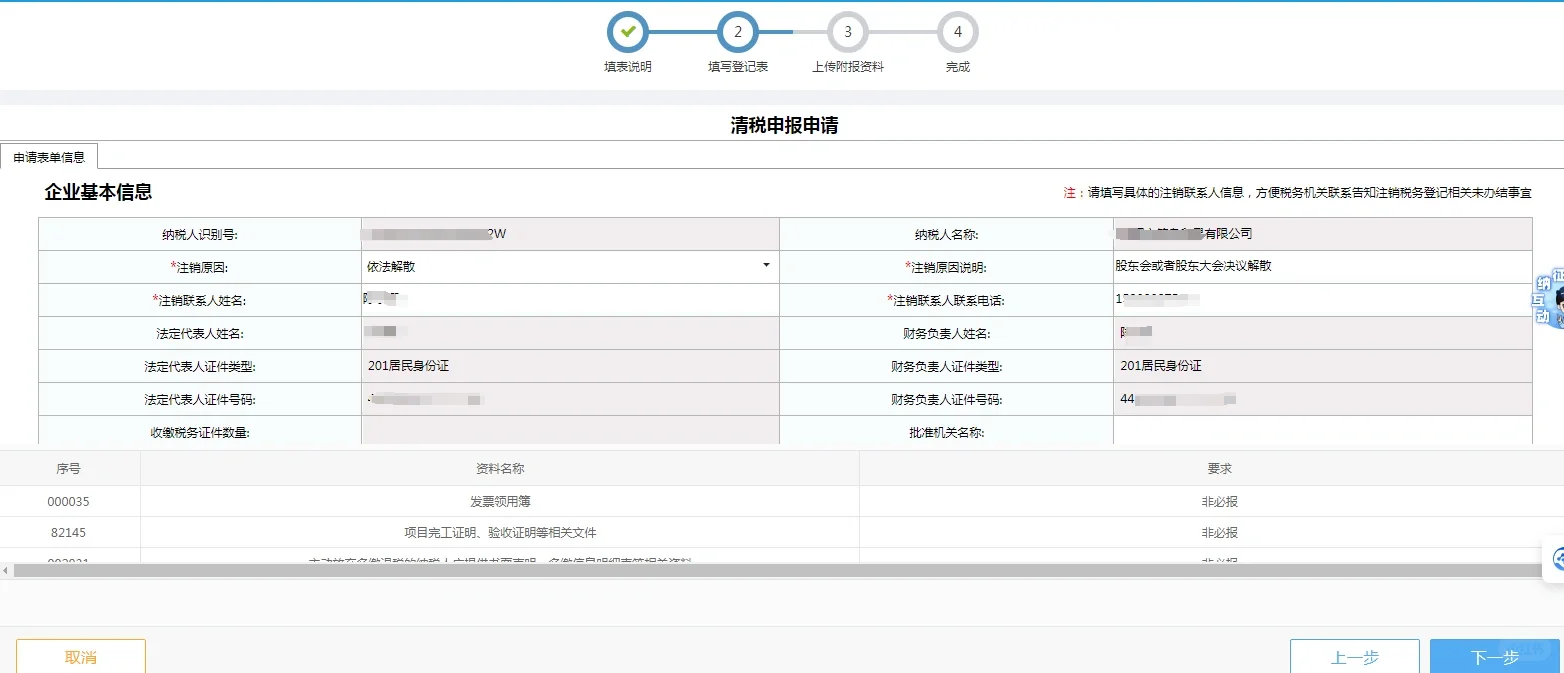Click the step 4 完成 circle

pos(958,32)
